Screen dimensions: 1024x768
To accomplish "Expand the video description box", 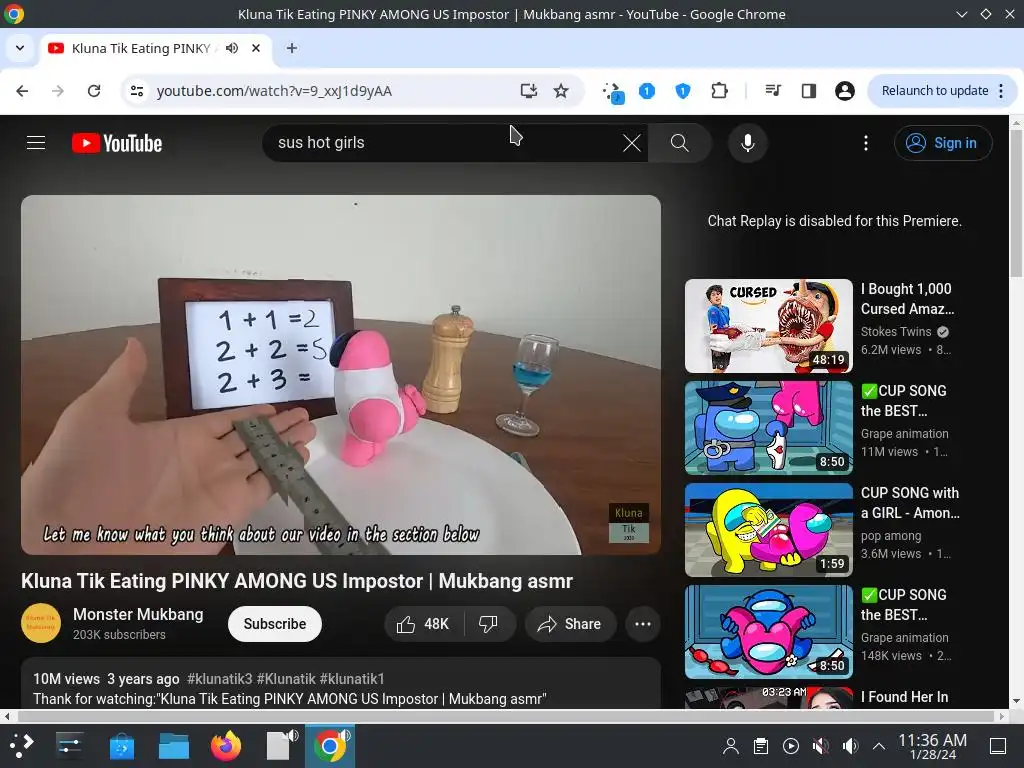I will click(341, 683).
